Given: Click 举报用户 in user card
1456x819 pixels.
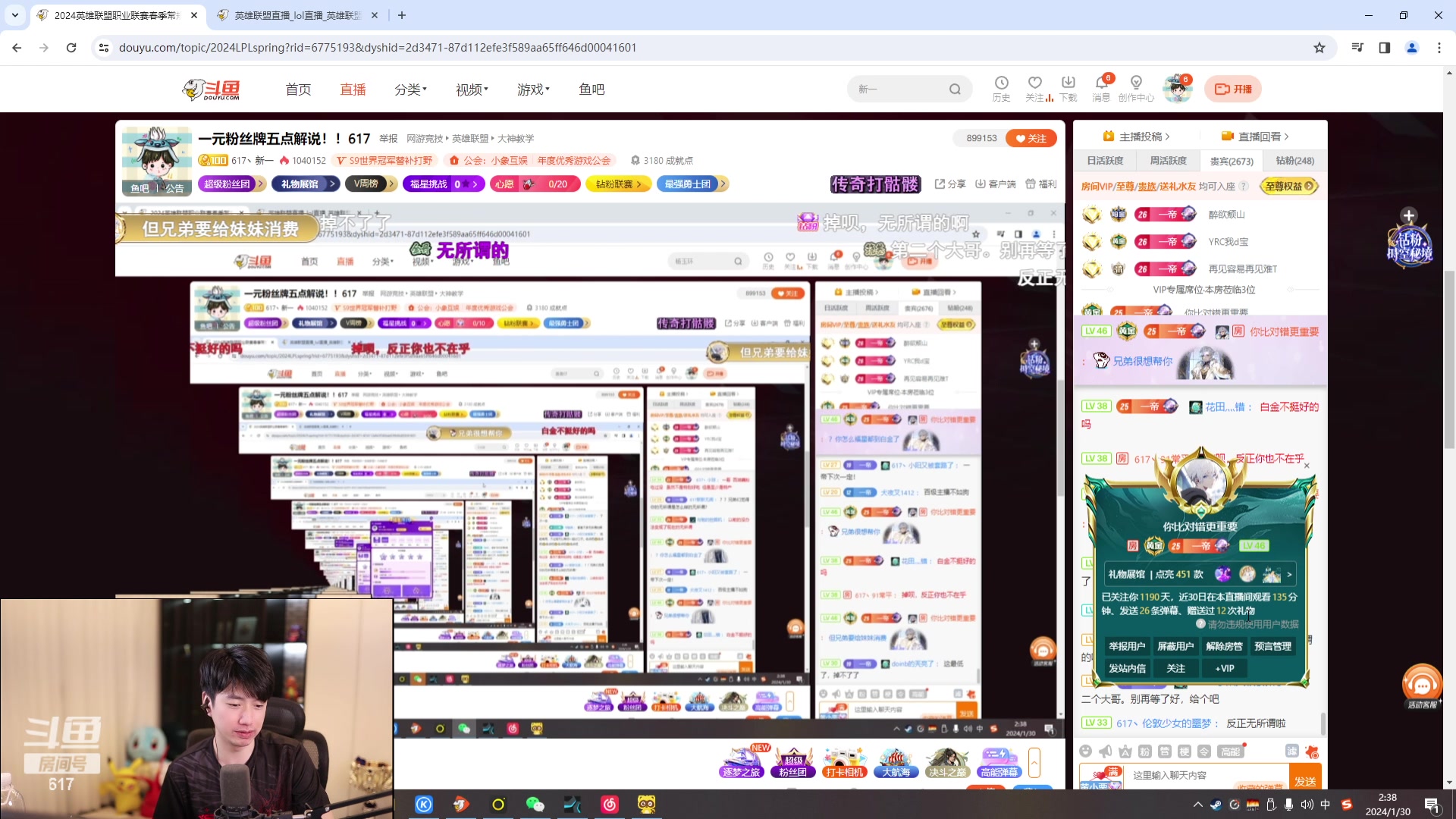Looking at the screenshot, I should tap(1127, 646).
